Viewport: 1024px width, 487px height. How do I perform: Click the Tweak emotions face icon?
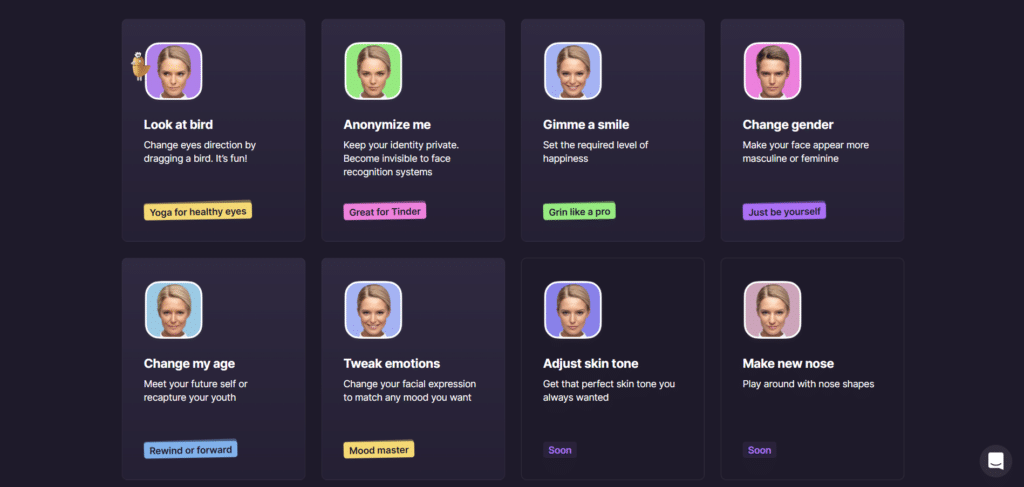(x=373, y=310)
